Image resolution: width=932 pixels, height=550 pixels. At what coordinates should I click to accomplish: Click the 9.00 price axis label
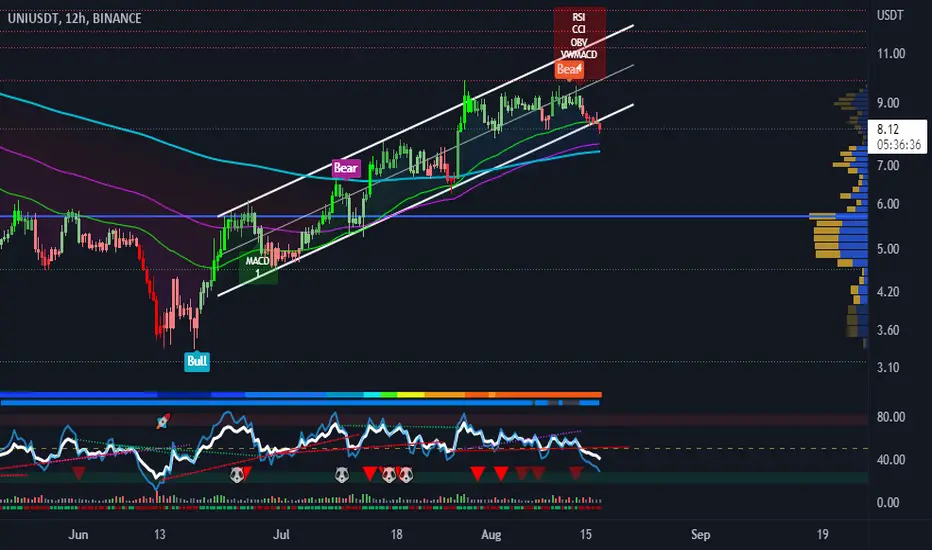[x=887, y=103]
